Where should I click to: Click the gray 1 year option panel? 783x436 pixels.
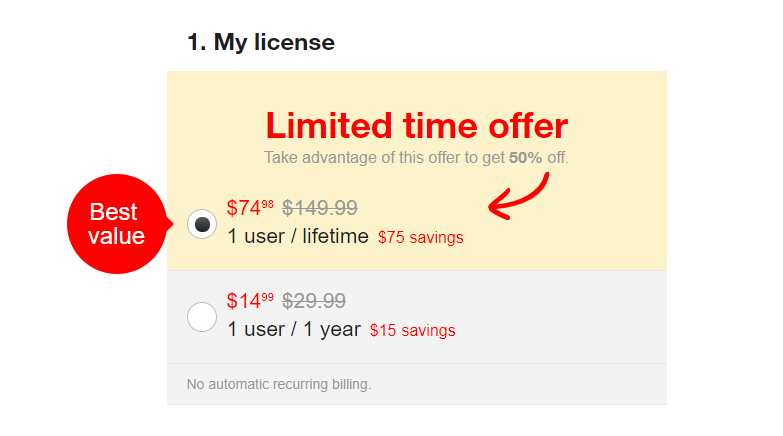(416, 317)
